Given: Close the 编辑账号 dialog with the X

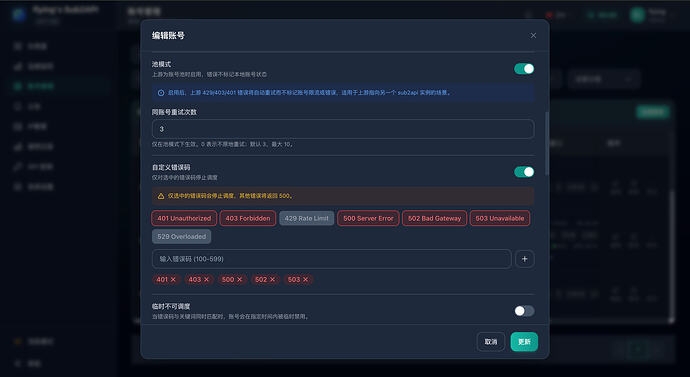Looking at the screenshot, I should click(533, 35).
